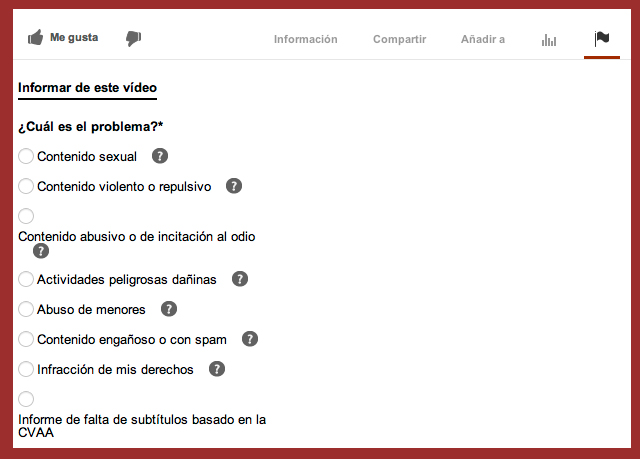Image resolution: width=640 pixels, height=459 pixels.
Task: Show help for Actividades peligrosas dañinas
Action: (240, 279)
